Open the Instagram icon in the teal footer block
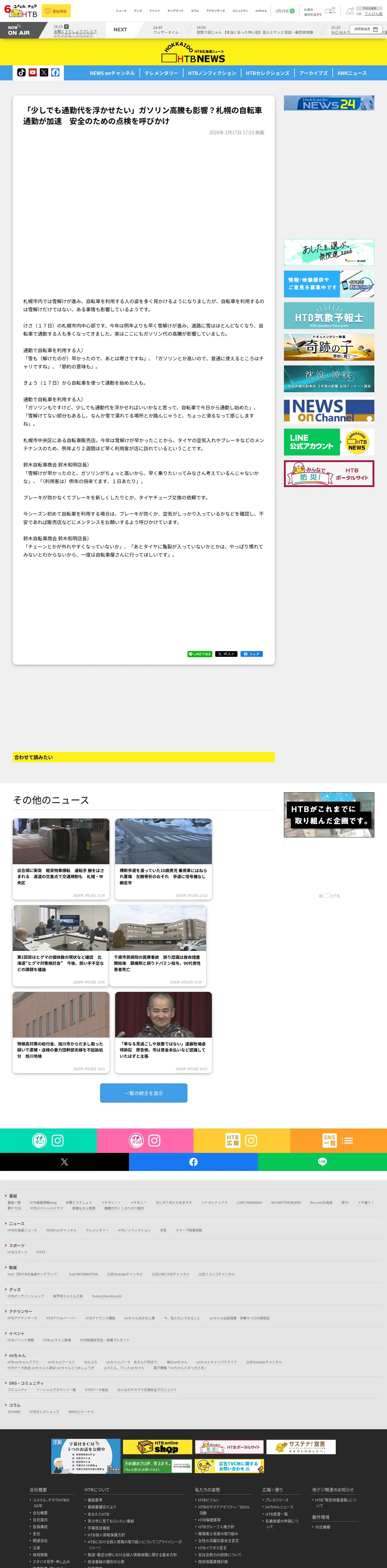Image resolution: width=387 pixels, height=1568 pixels. coord(57,1140)
